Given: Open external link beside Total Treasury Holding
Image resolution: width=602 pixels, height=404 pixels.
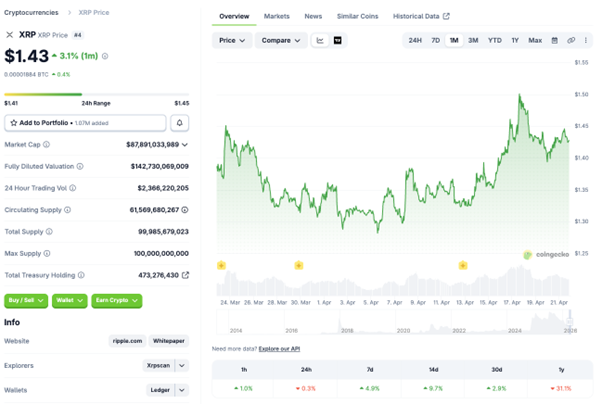Looking at the screenshot, I should tap(185, 274).
